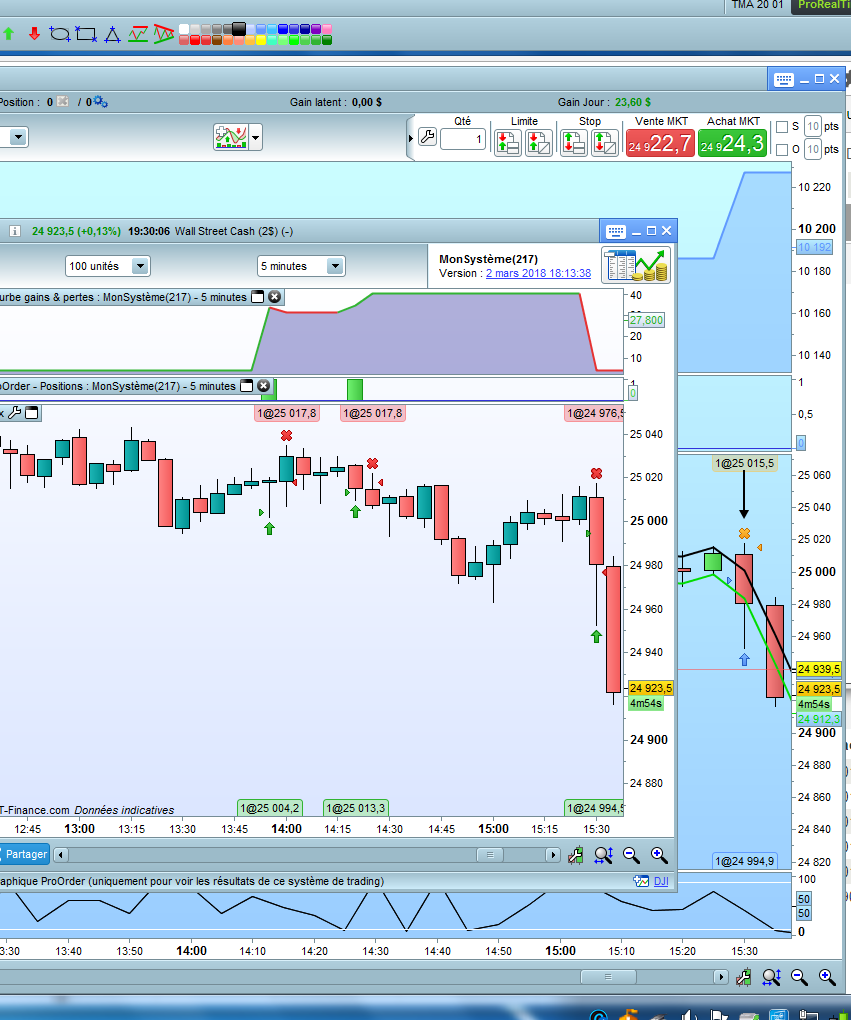Click second Limite order icon

click(x=539, y=143)
